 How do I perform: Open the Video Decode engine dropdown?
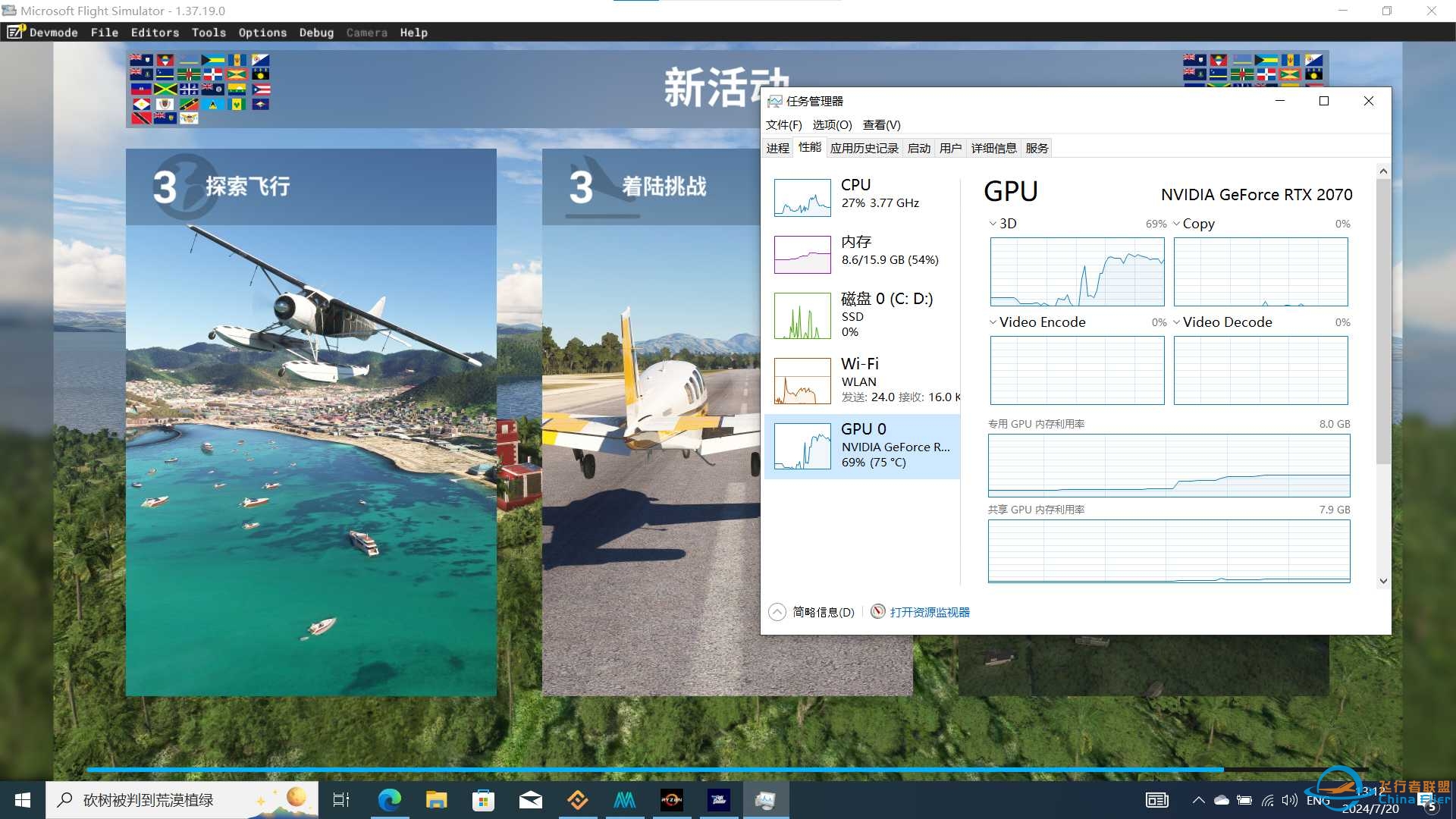click(1176, 322)
